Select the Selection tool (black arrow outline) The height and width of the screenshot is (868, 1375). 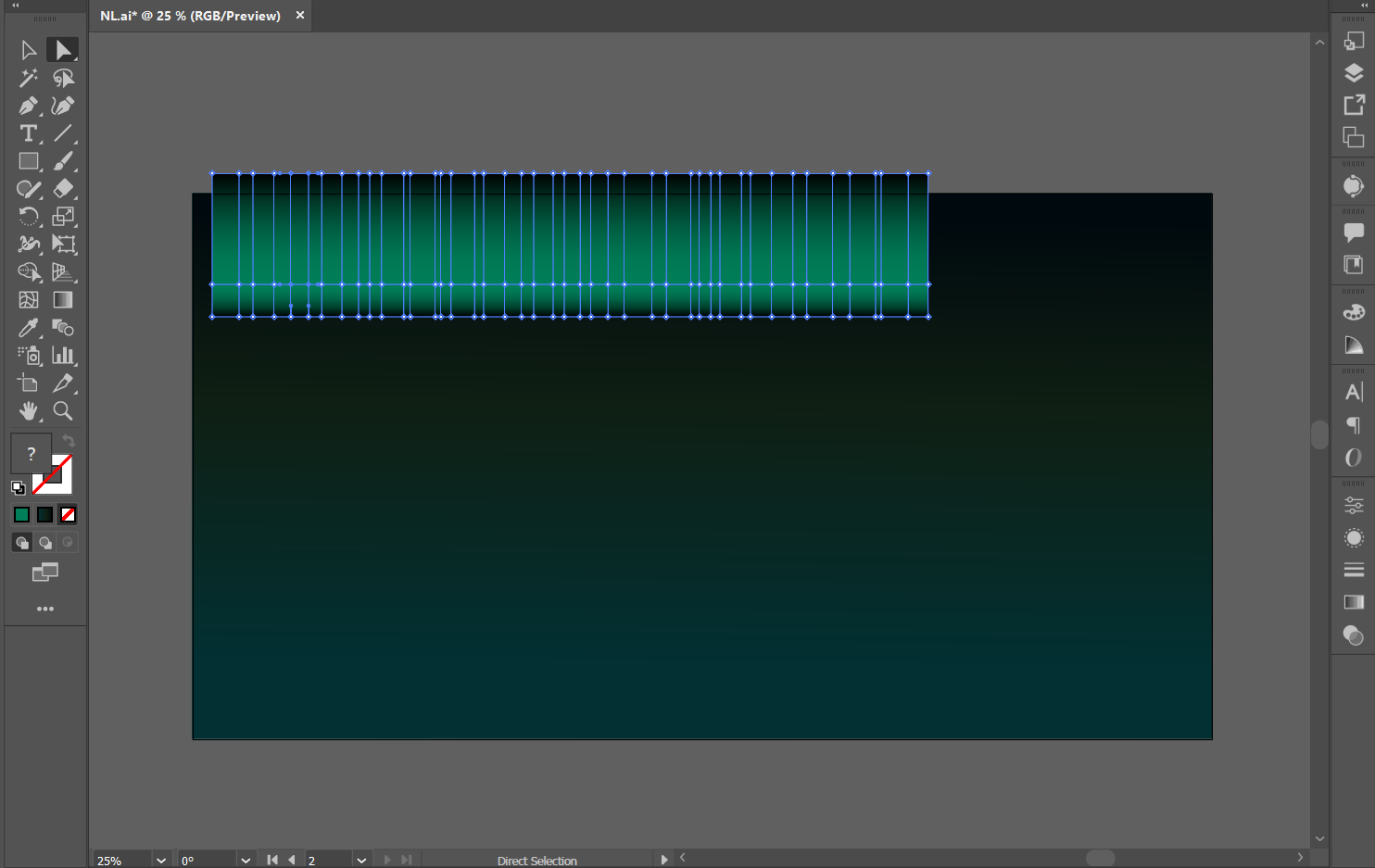point(29,50)
